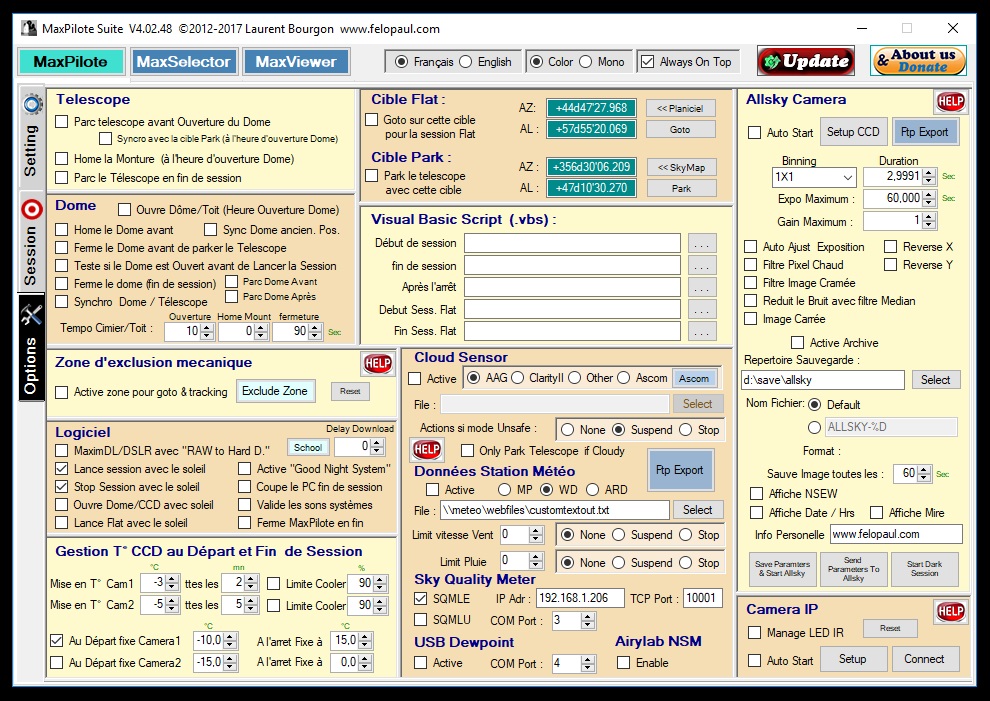Click the Update button with green icon
Screen dimensions: 990x701
[806, 61]
